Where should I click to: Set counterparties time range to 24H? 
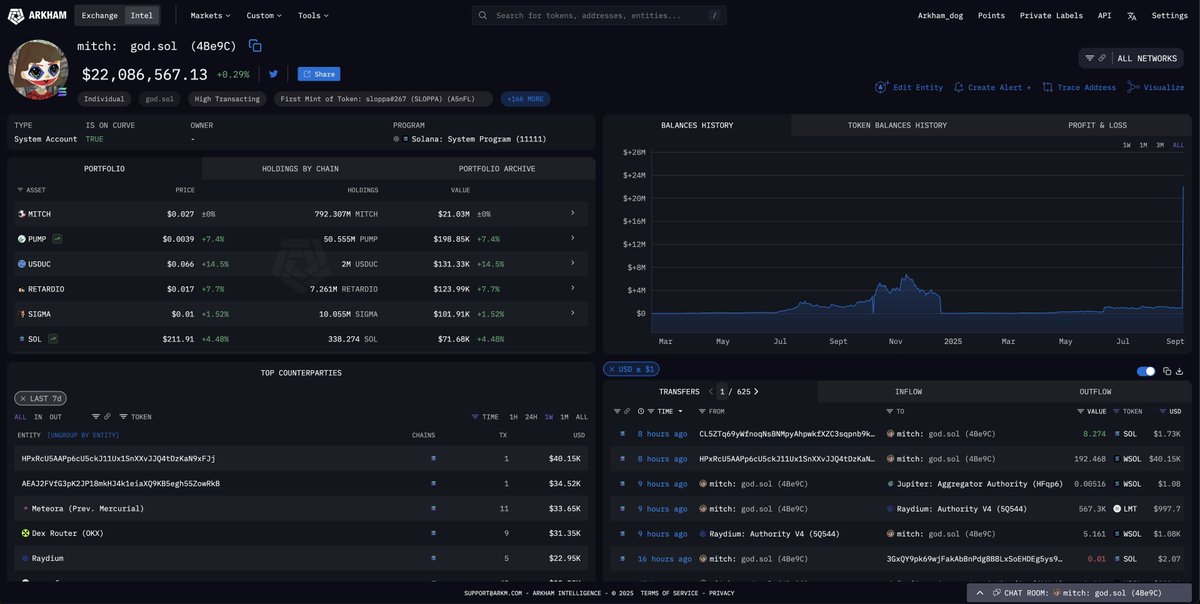tap(529, 416)
